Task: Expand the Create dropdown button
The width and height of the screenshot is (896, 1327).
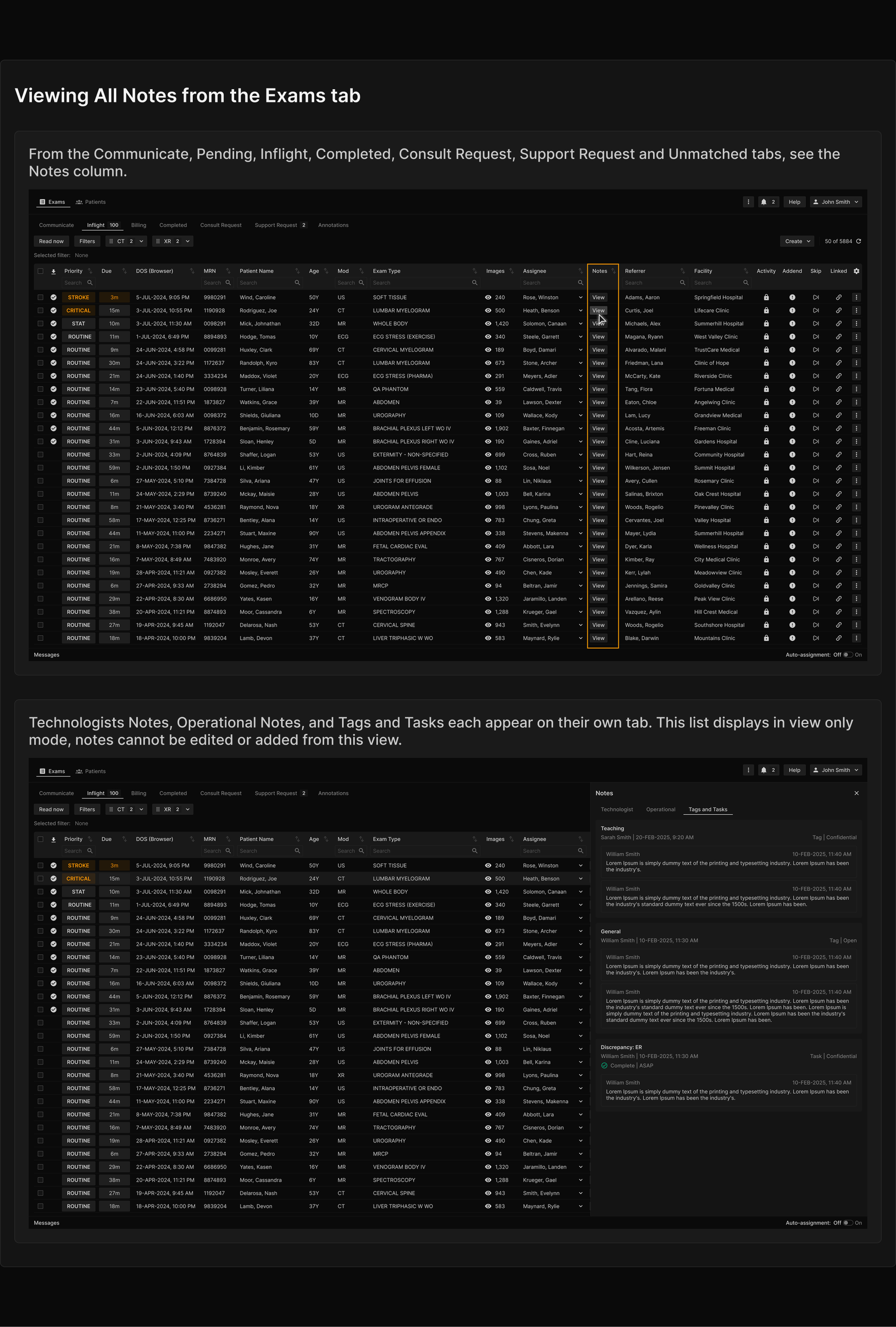Action: 796,241
